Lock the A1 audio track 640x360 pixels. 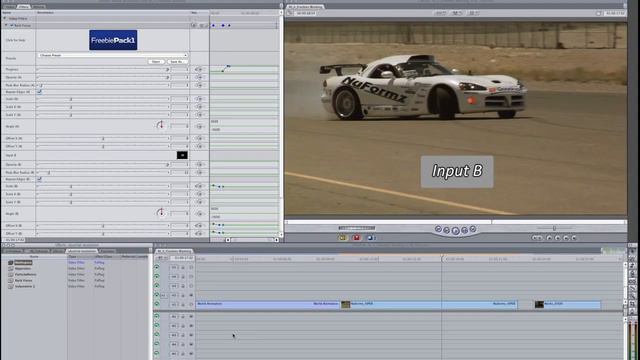coord(183,317)
